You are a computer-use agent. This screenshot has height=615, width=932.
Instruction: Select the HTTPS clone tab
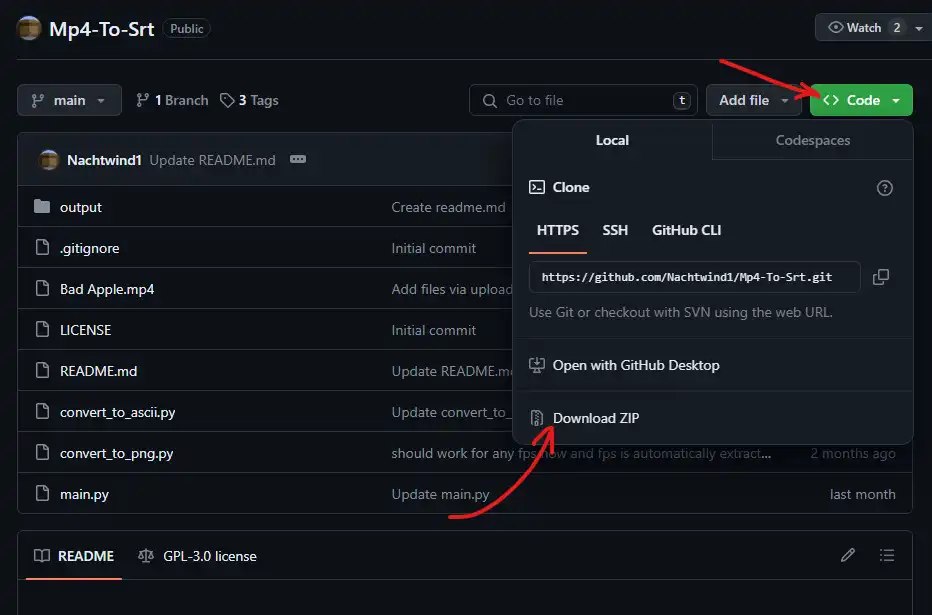[x=558, y=230]
